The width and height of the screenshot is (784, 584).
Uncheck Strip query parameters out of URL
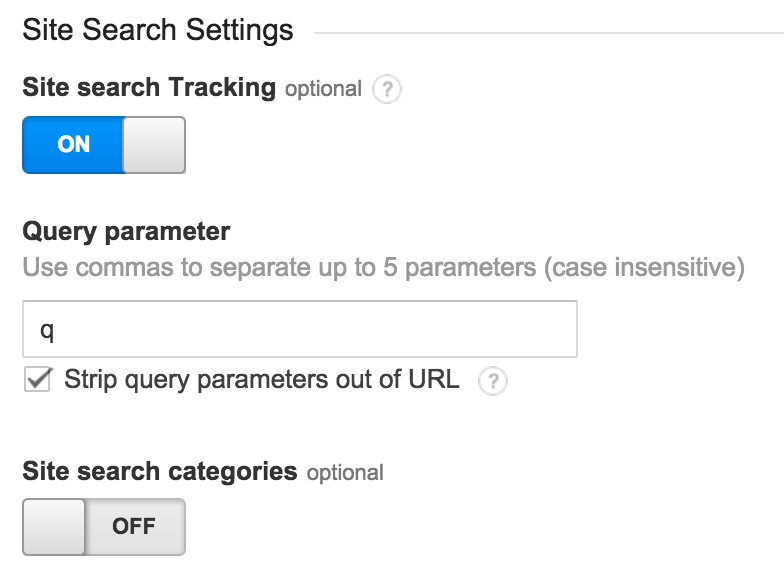point(38,380)
